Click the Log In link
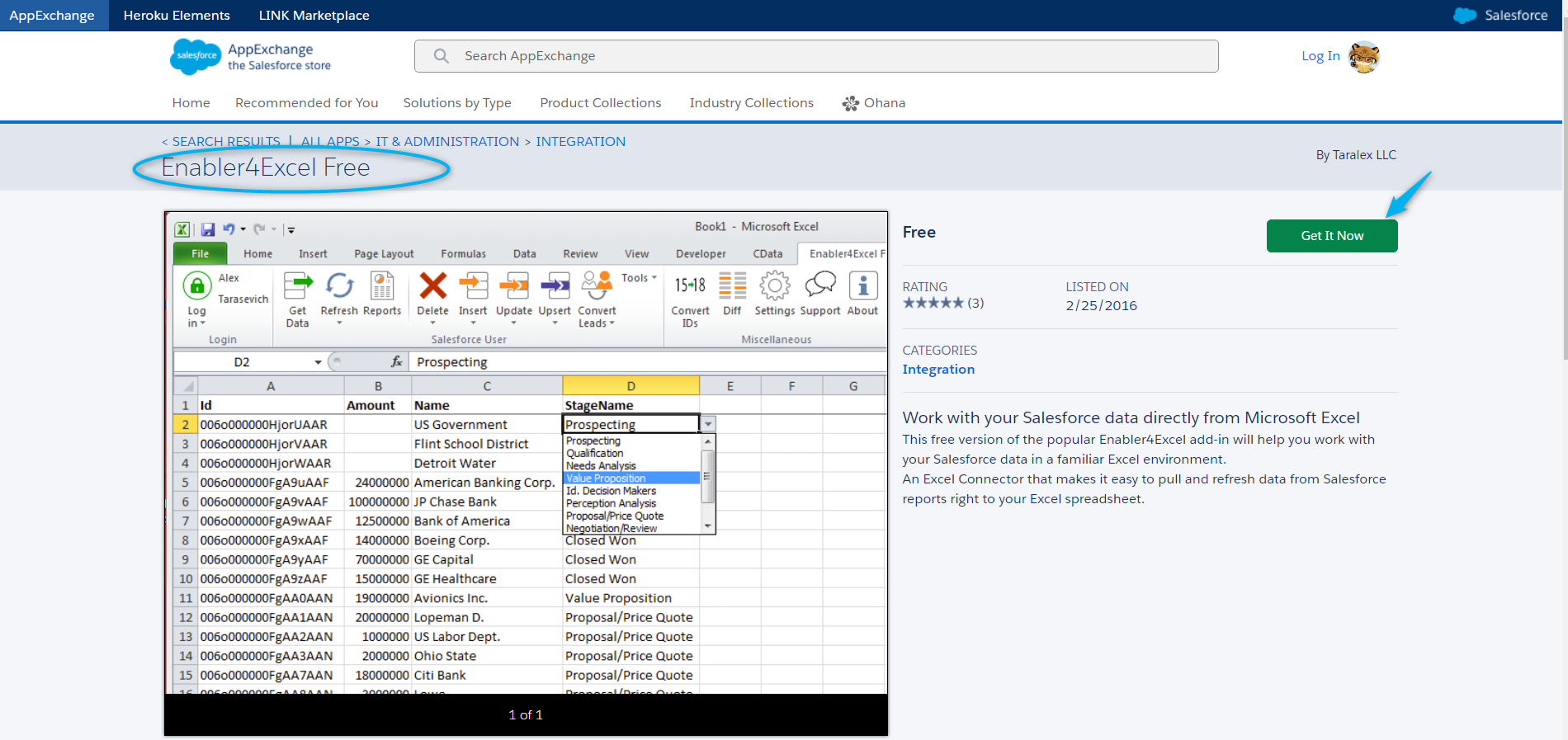The image size is (1568, 740). pos(1320,56)
